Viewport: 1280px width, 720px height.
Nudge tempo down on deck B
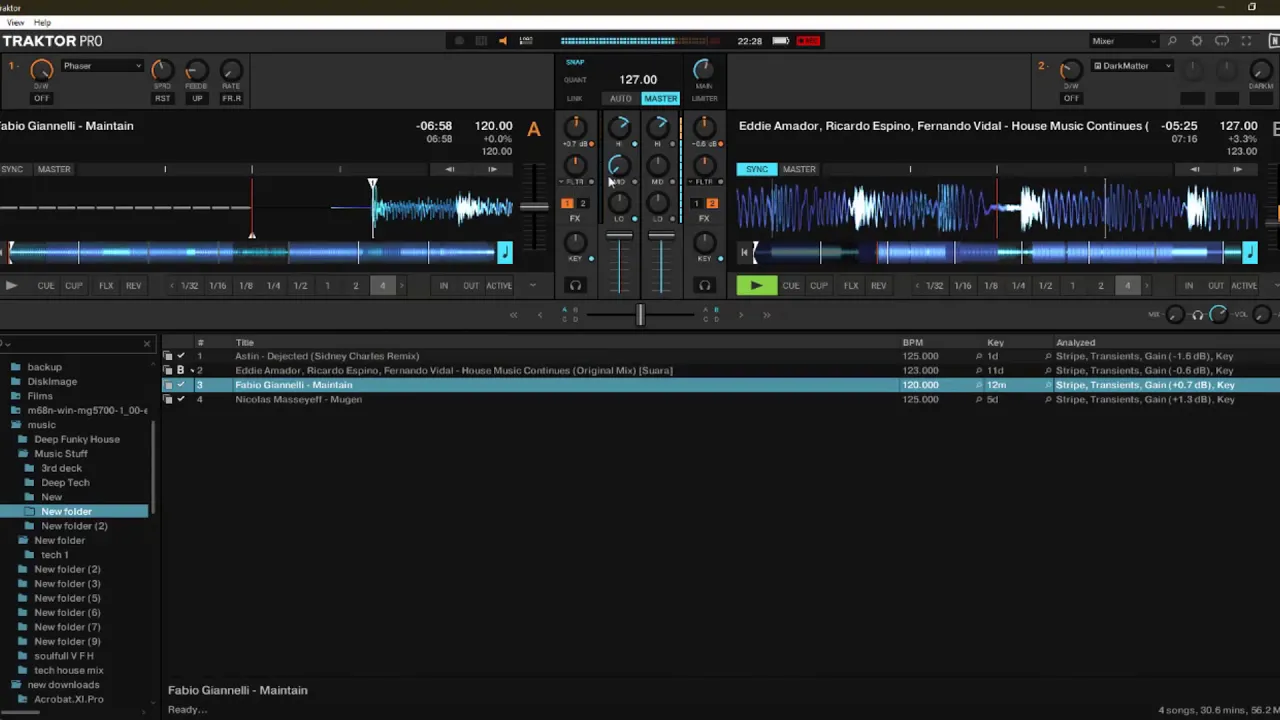tap(1194, 169)
